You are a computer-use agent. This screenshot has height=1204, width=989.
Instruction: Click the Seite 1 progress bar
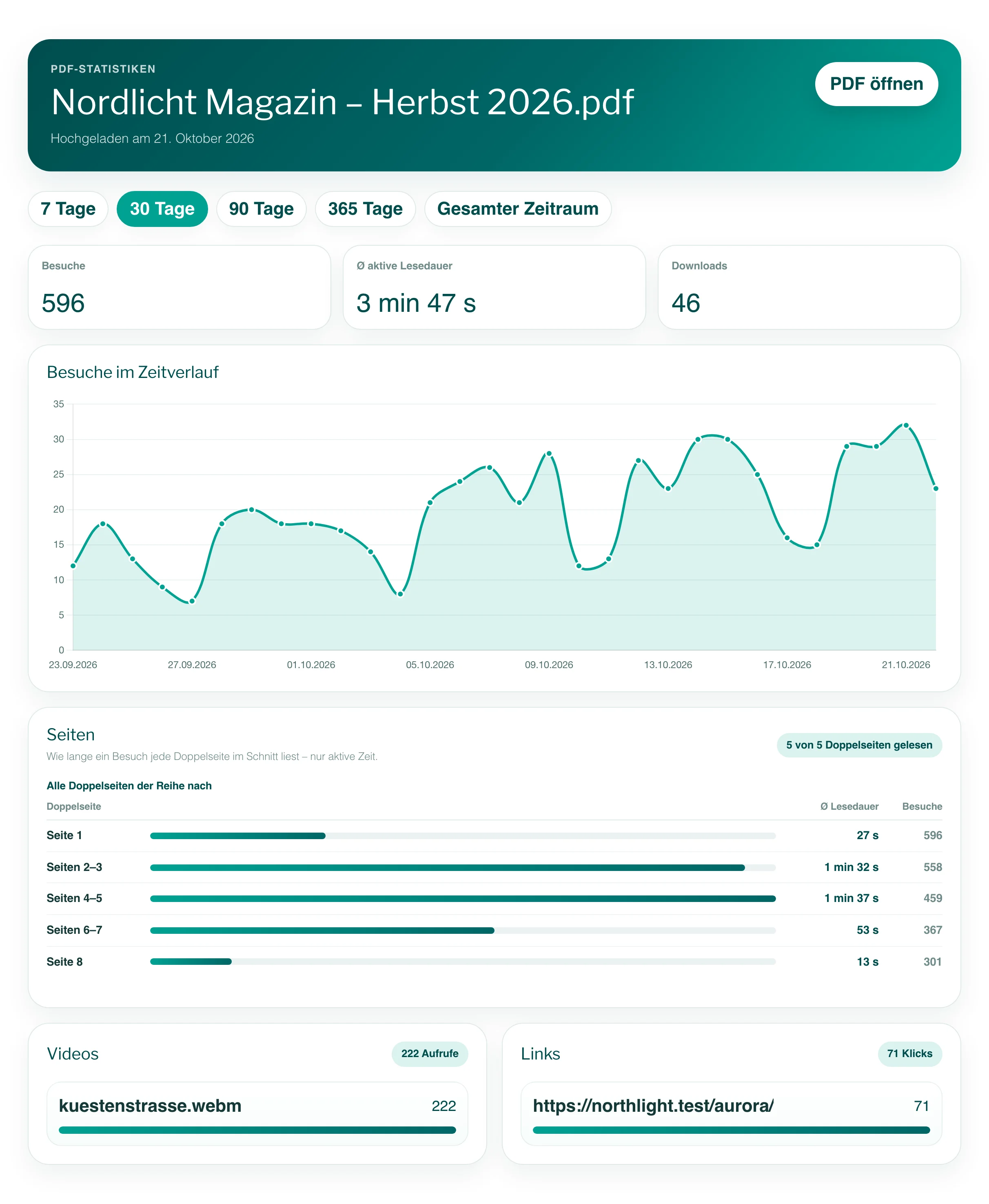coord(463,835)
